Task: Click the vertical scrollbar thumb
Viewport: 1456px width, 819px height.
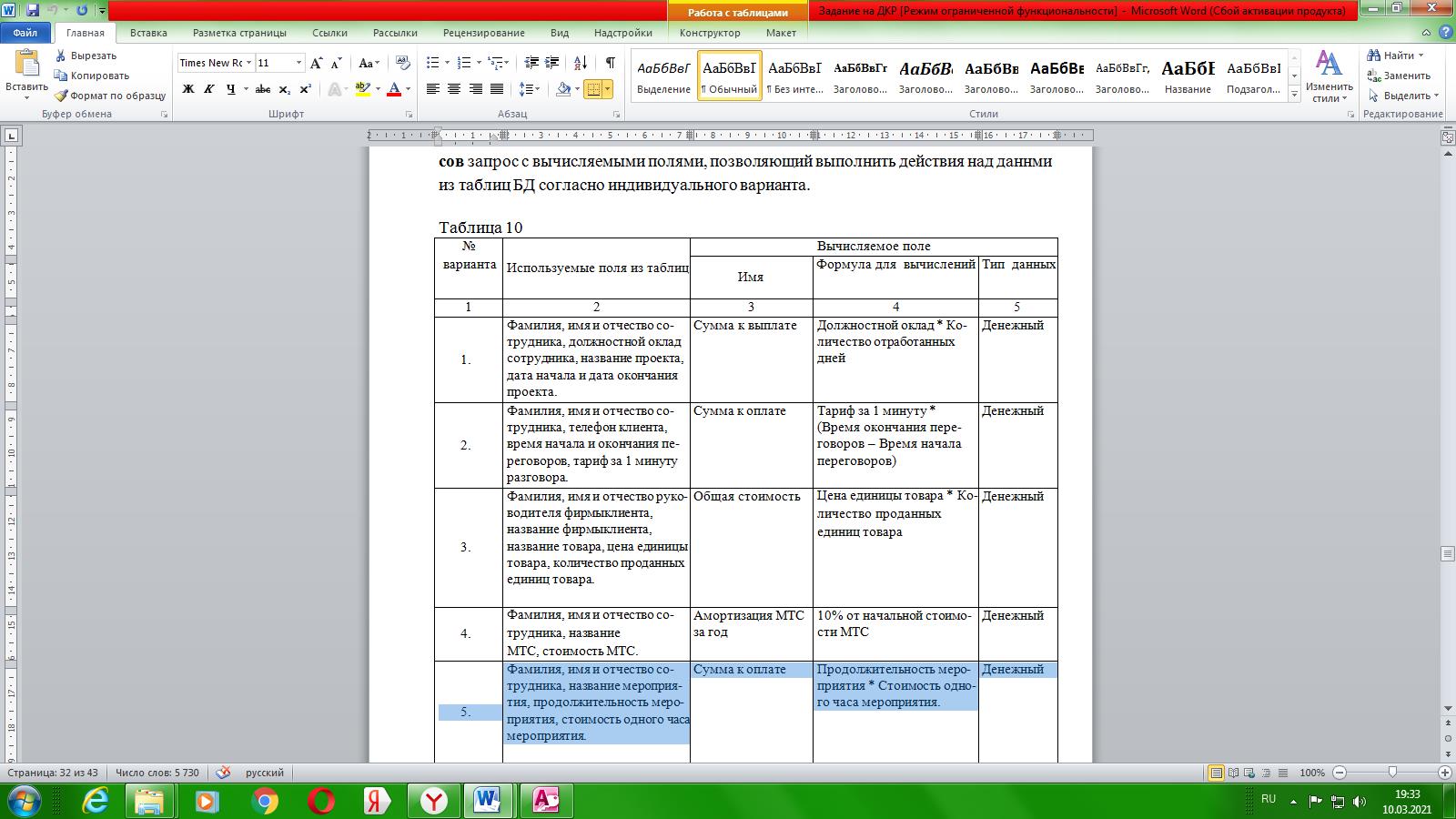Action: point(1447,553)
